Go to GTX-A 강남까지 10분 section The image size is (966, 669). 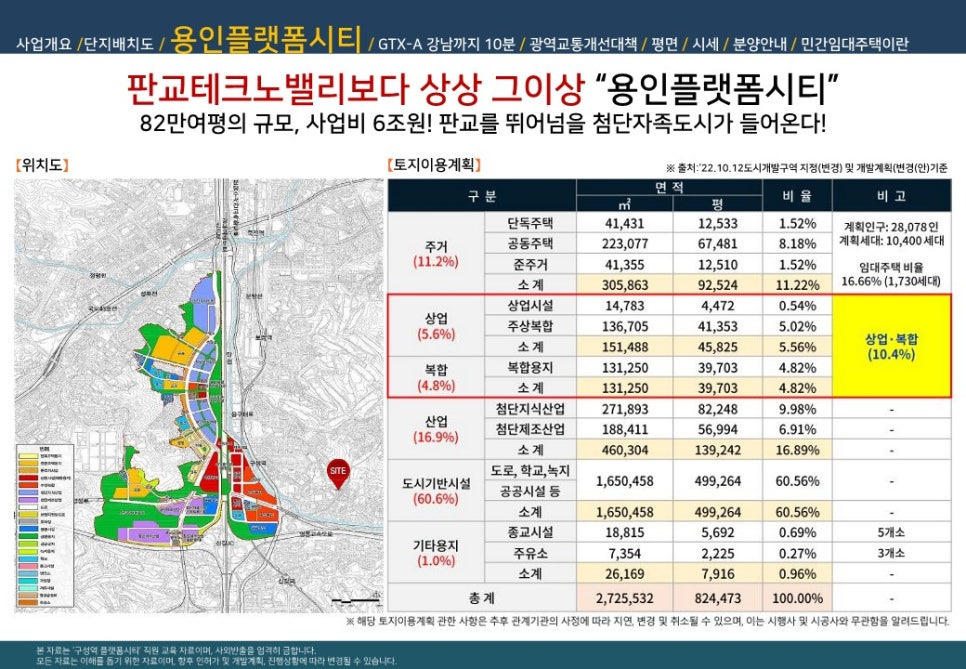[446, 44]
